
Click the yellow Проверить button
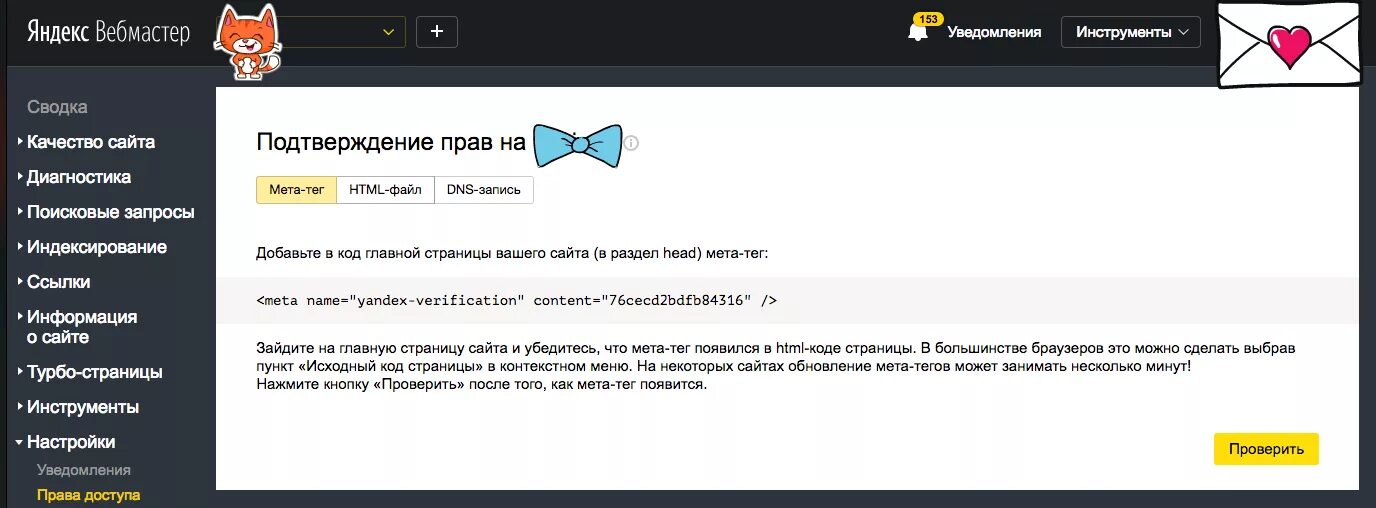(x=1266, y=449)
